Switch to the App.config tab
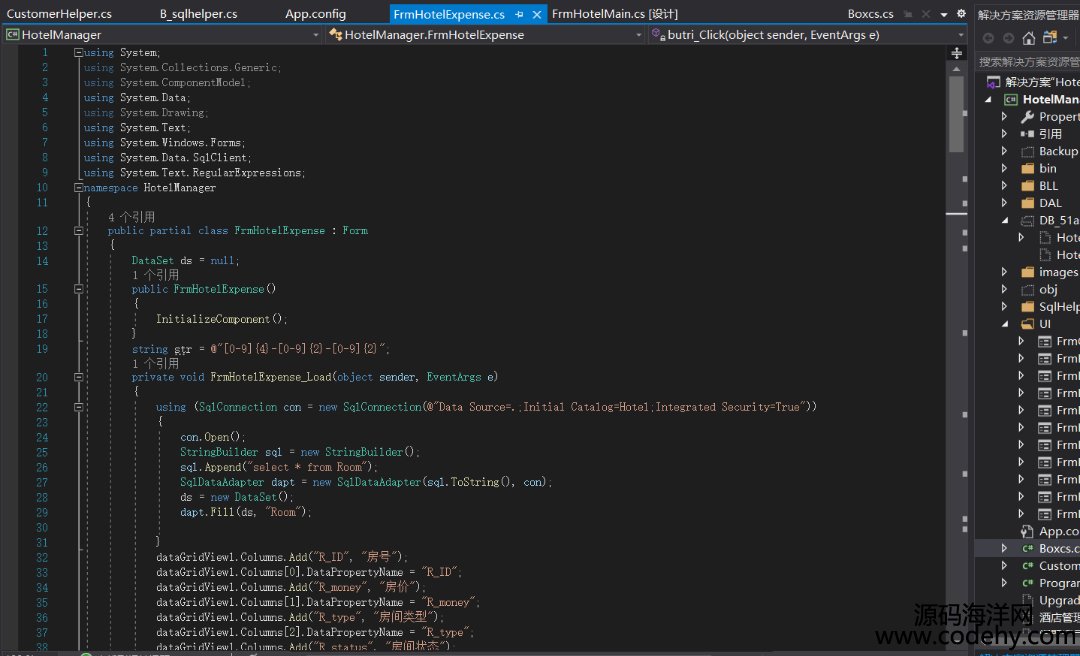 click(315, 14)
